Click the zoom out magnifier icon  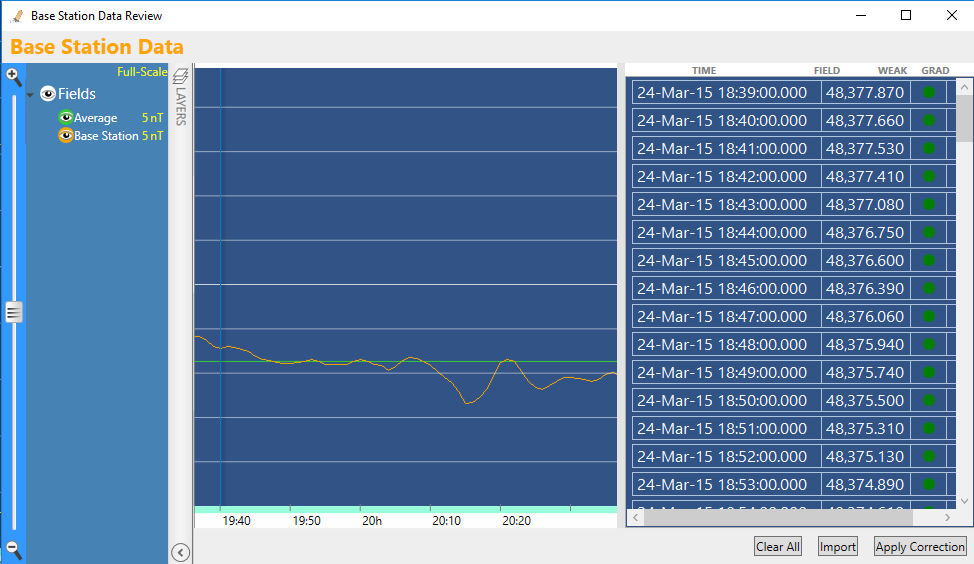click(13, 549)
